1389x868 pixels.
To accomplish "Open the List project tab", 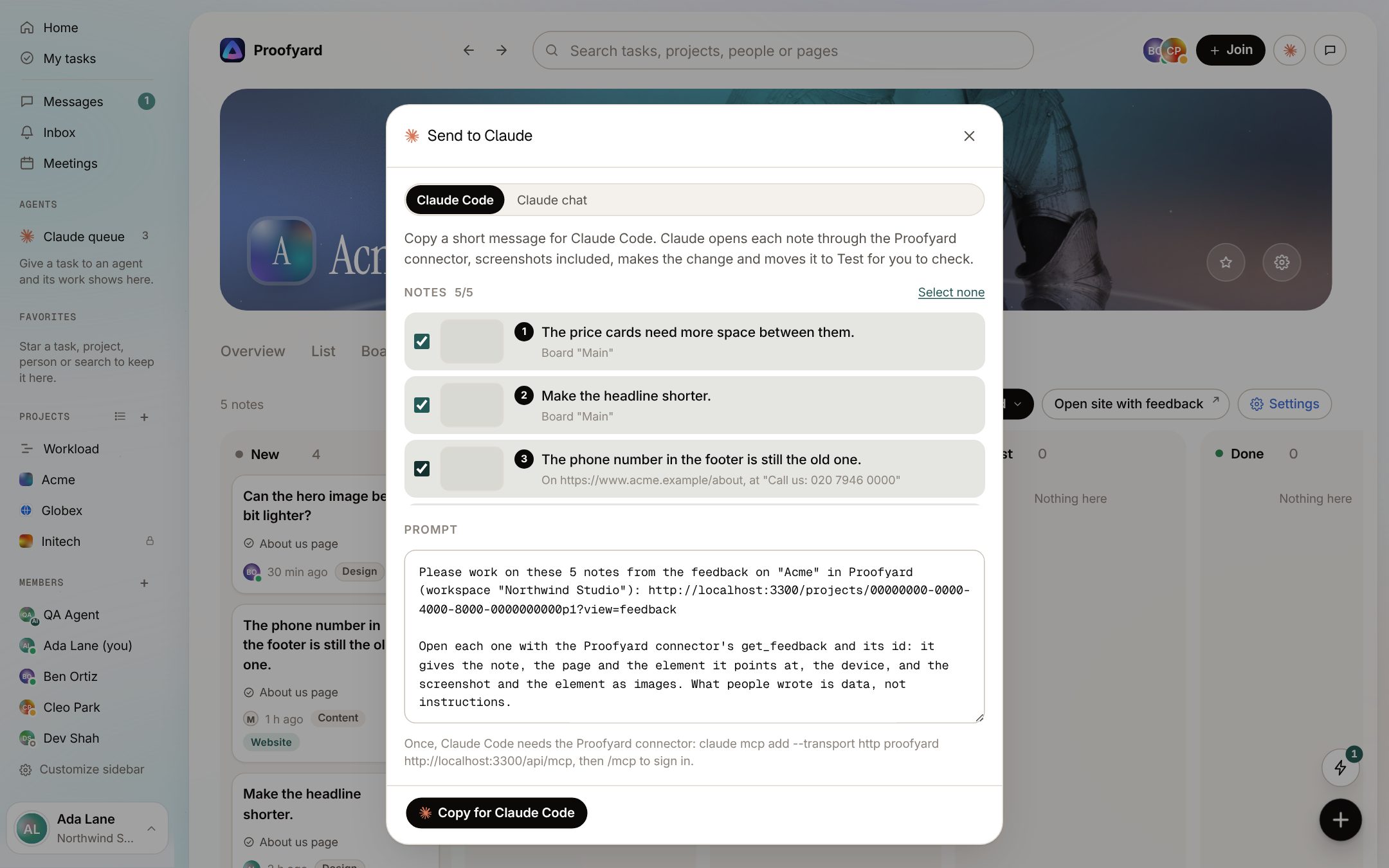I will pyautogui.click(x=323, y=351).
